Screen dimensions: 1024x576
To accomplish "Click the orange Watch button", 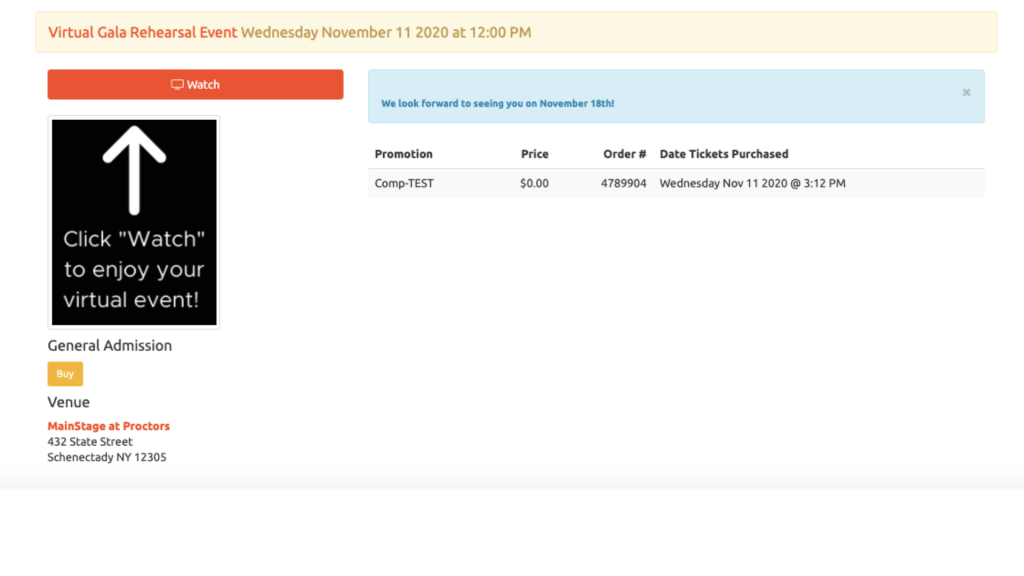I will (x=195, y=84).
